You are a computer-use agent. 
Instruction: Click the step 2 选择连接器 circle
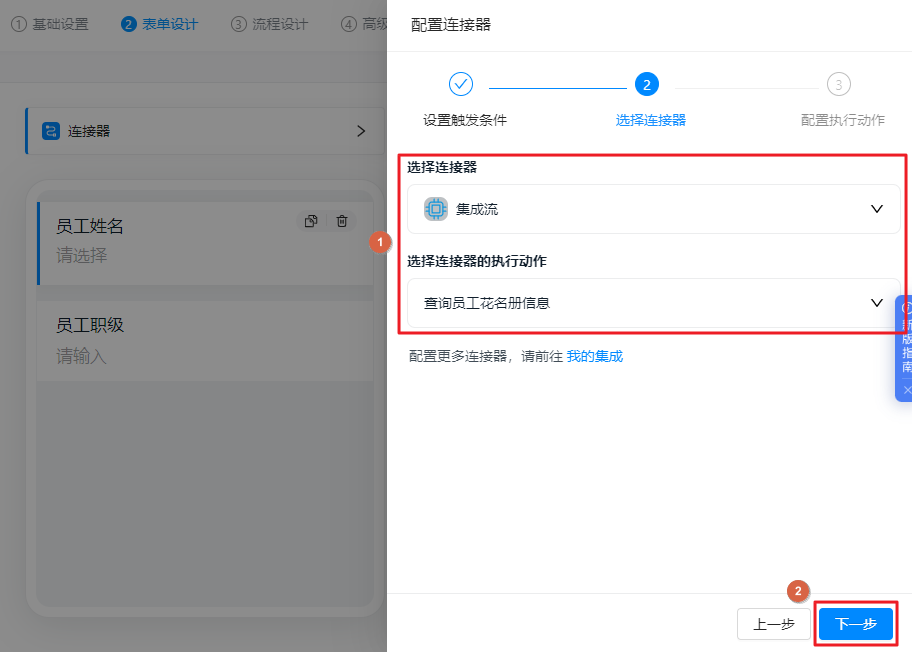point(647,85)
